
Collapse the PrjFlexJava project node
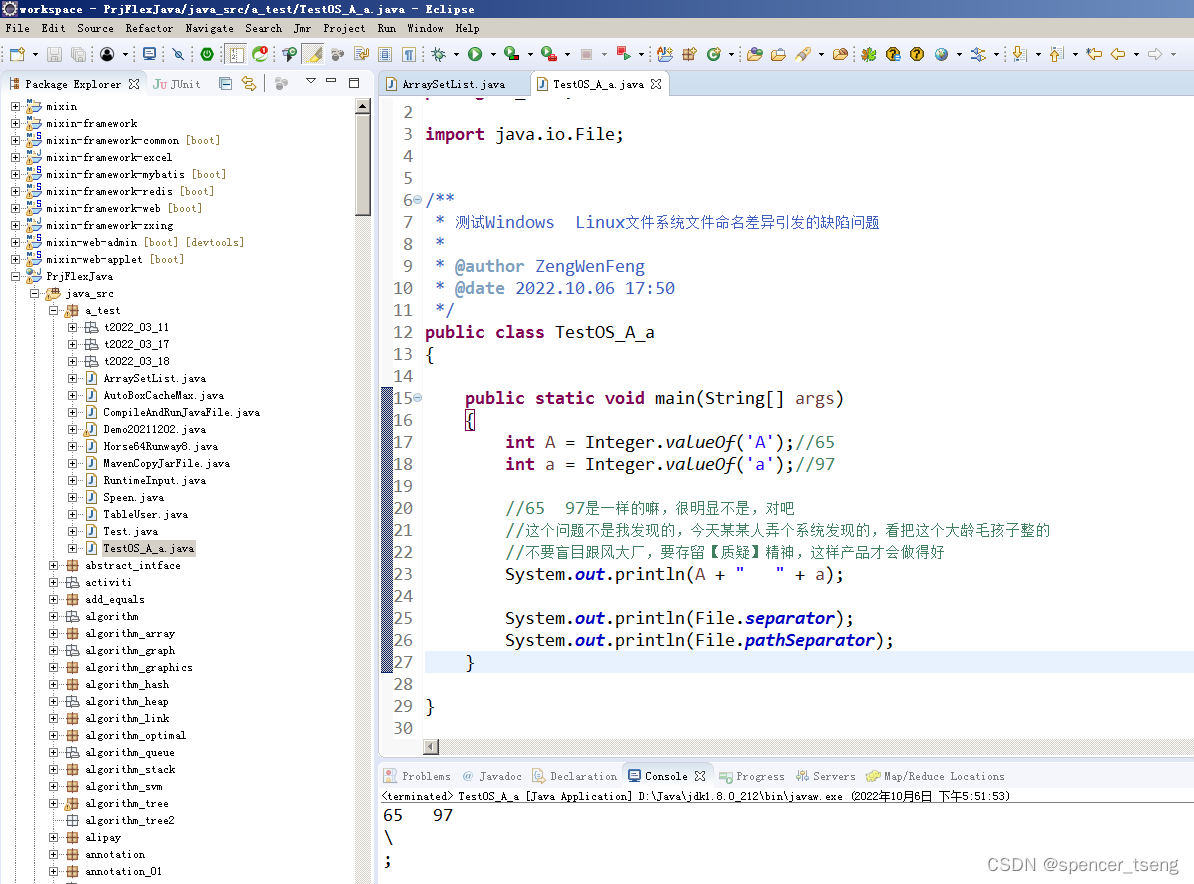click(15, 276)
